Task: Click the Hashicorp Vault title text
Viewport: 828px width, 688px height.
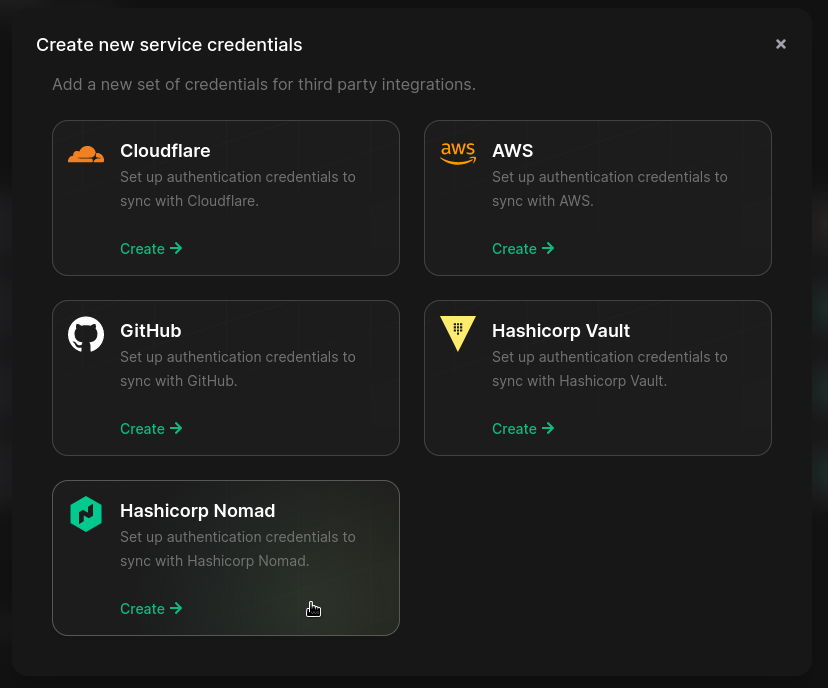Action: [x=560, y=331]
